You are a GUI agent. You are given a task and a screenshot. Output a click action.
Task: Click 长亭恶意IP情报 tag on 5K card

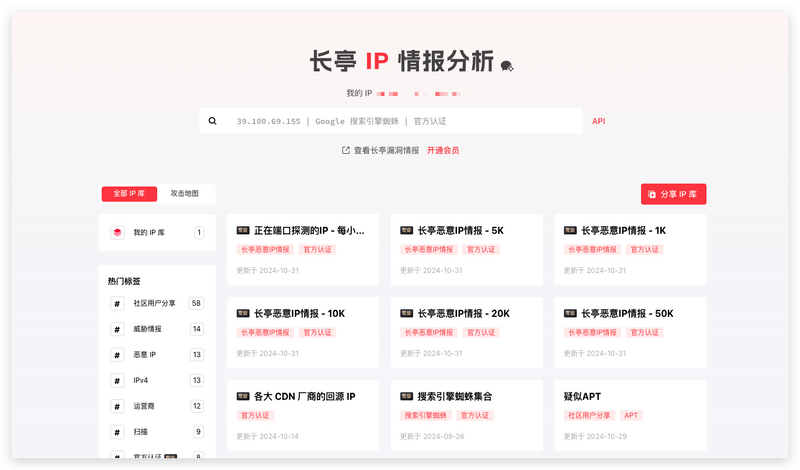(429, 250)
